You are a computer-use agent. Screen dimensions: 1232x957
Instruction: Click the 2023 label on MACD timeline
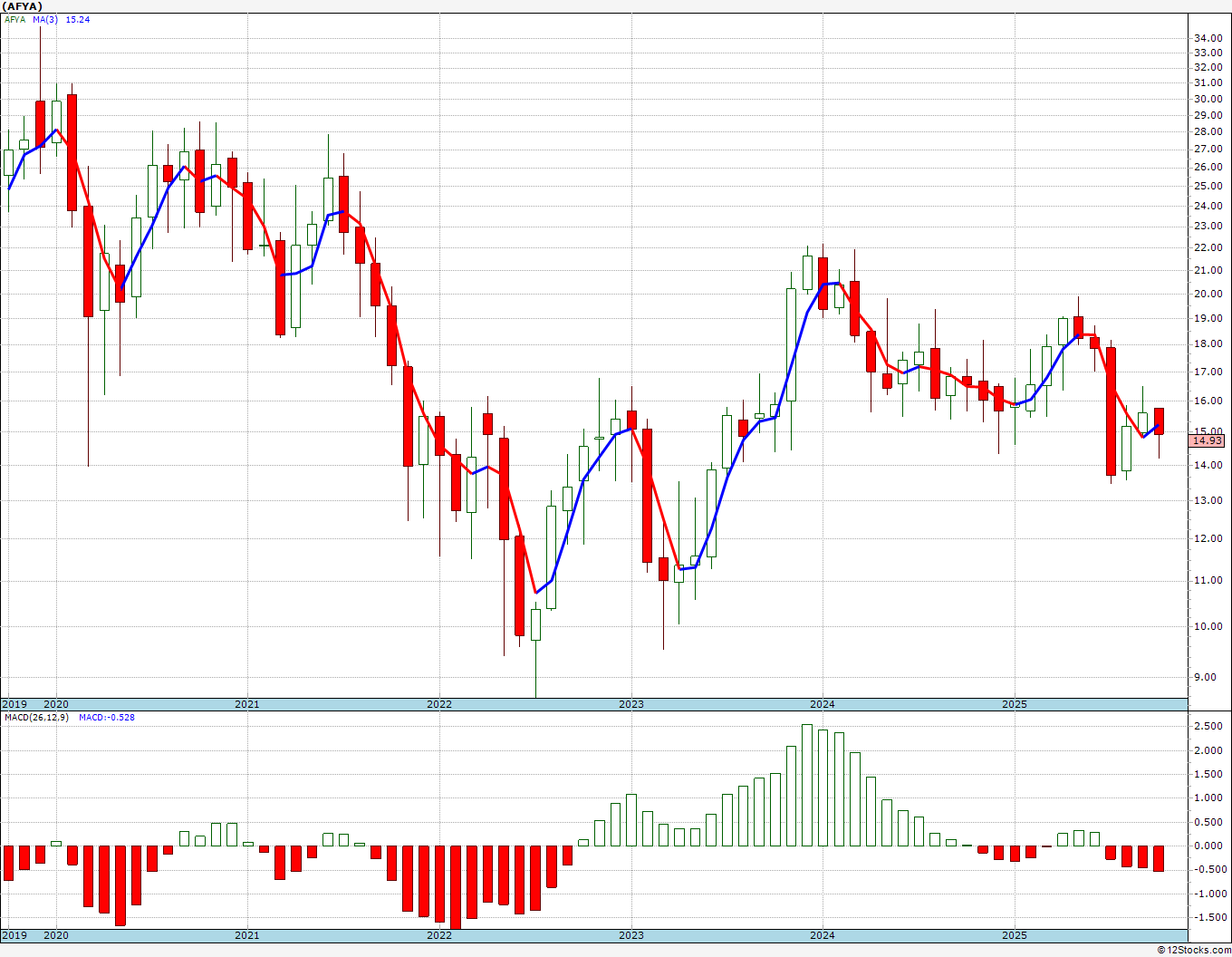click(x=631, y=935)
